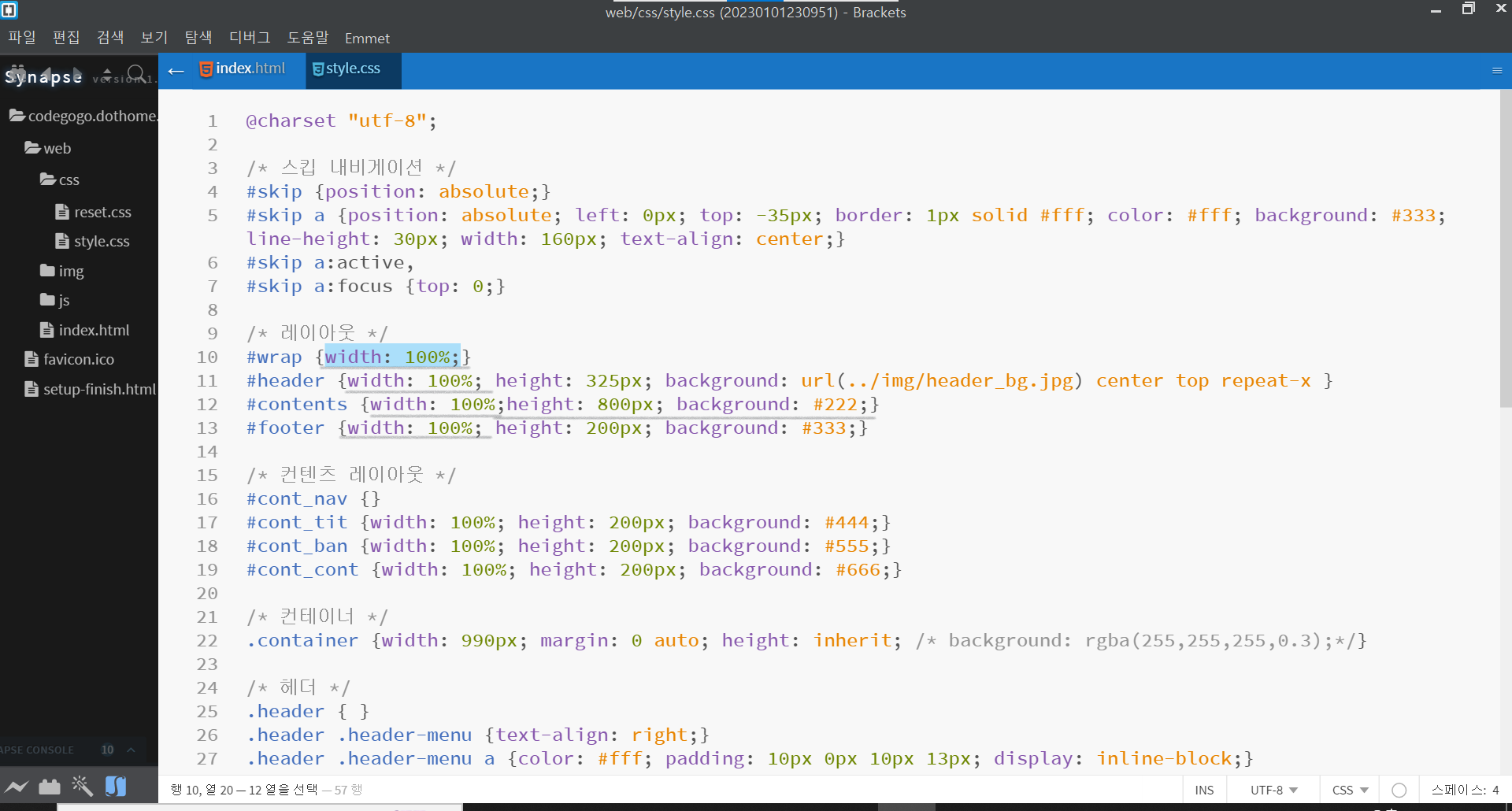Expand the js folder in tree

54,300
